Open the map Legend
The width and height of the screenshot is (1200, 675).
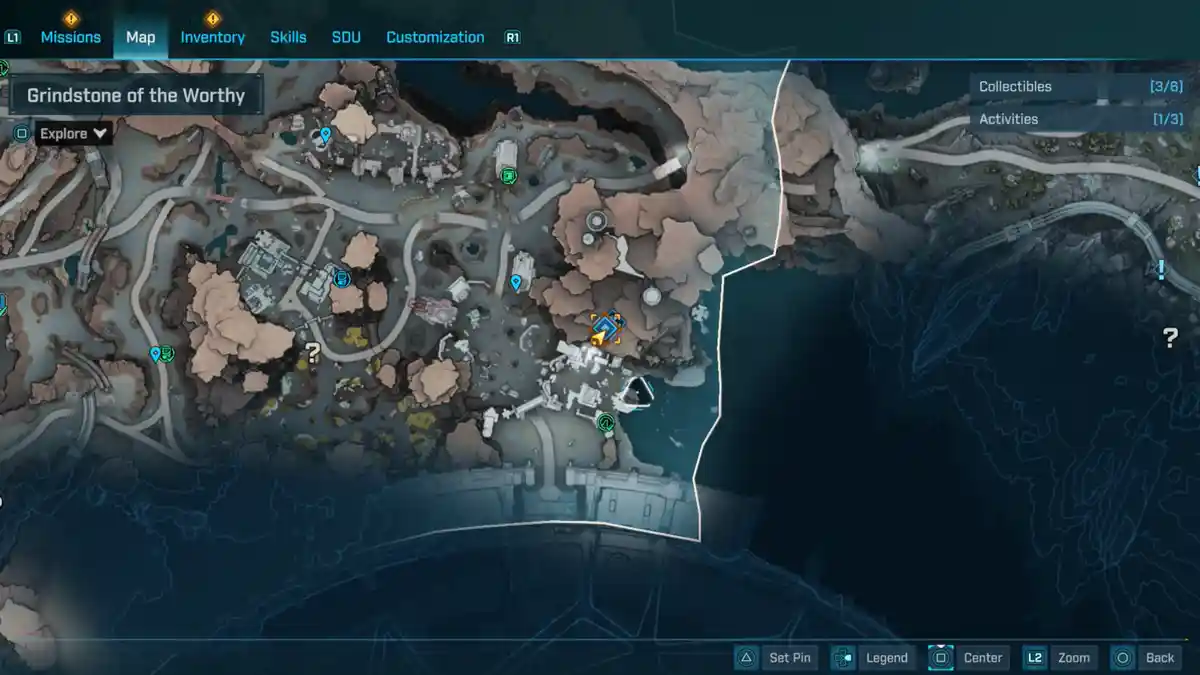coord(872,657)
